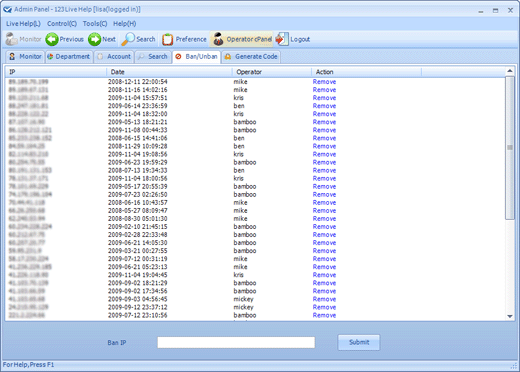Remove ban dated 2008-07-13 19:34:33

324,170
